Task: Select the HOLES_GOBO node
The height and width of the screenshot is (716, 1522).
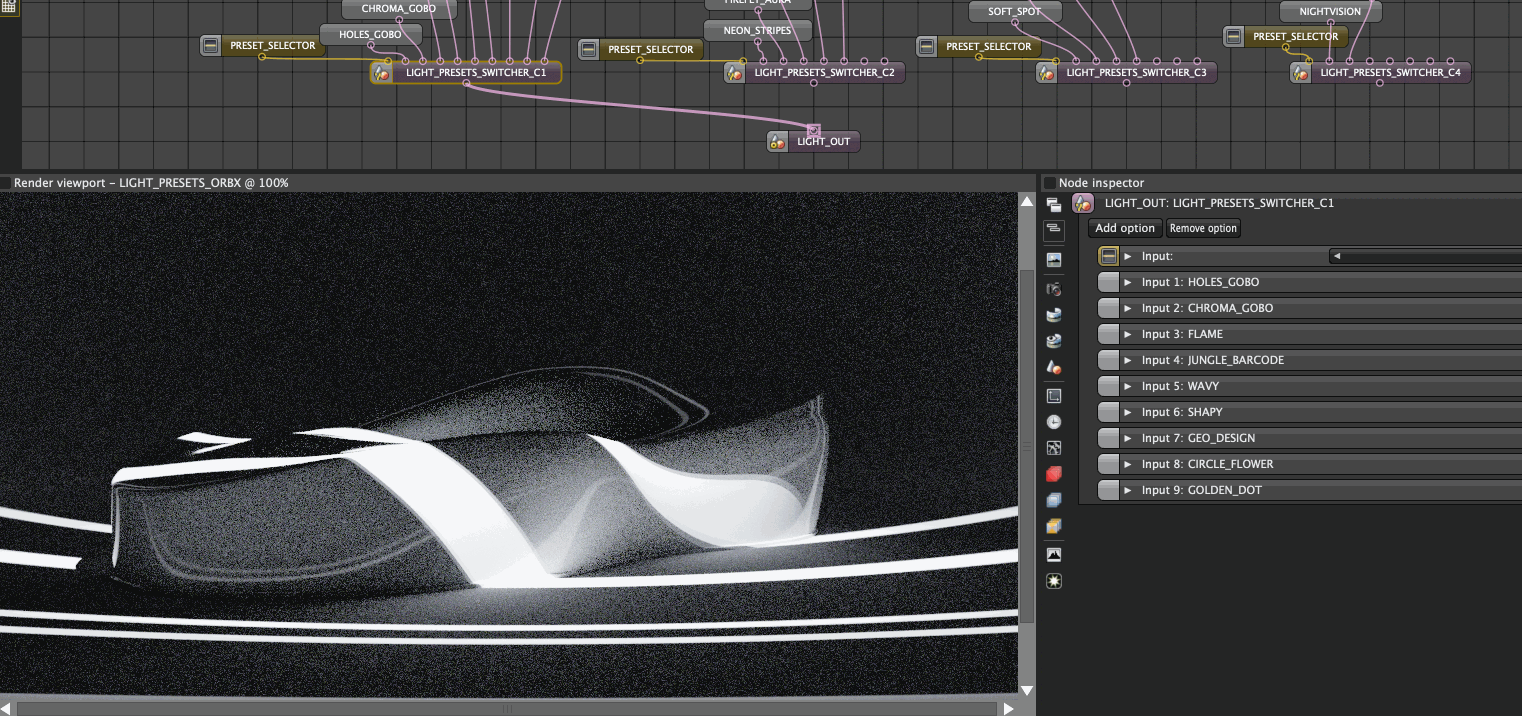Action: [x=370, y=34]
